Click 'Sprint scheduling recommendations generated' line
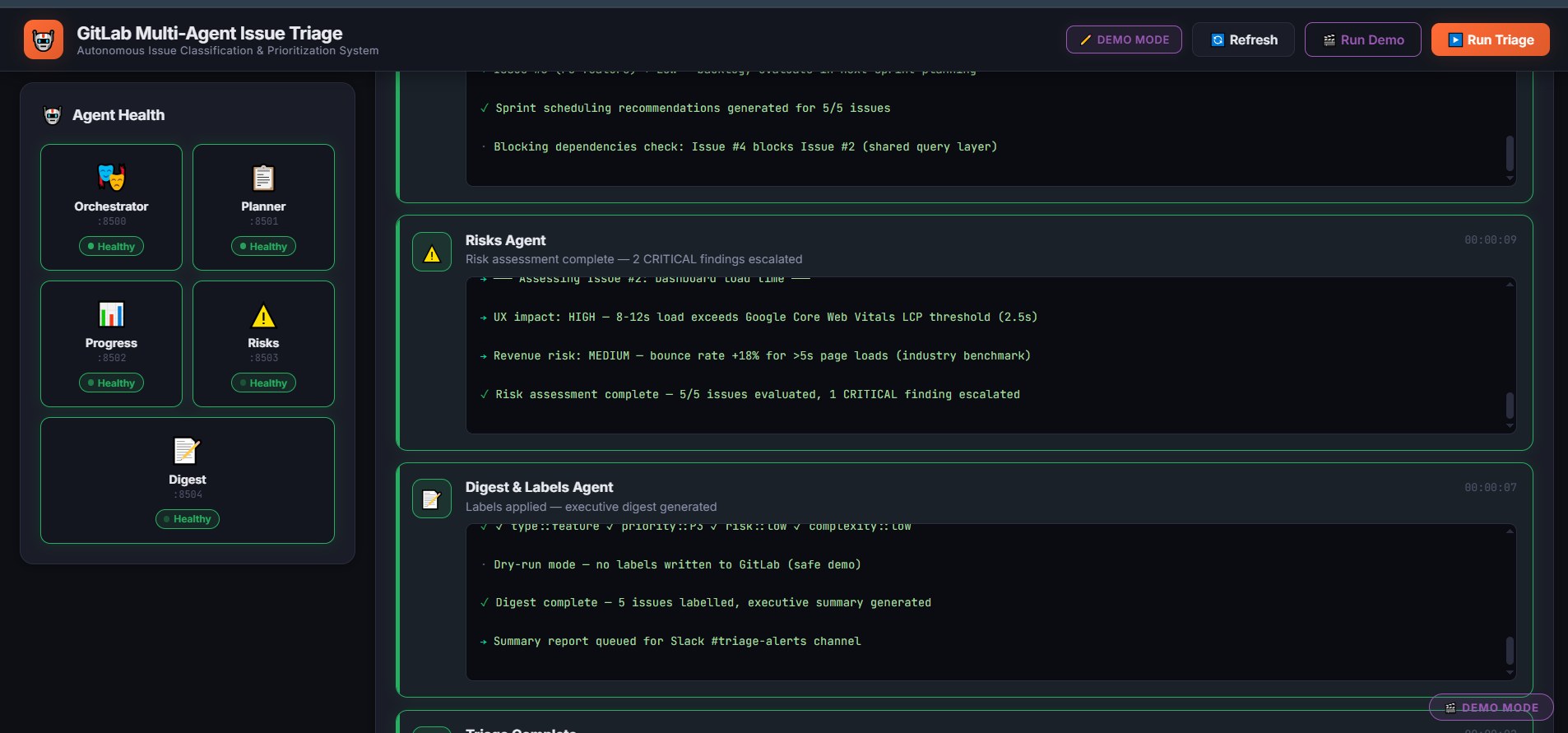The width and height of the screenshot is (1568, 733). (684, 109)
